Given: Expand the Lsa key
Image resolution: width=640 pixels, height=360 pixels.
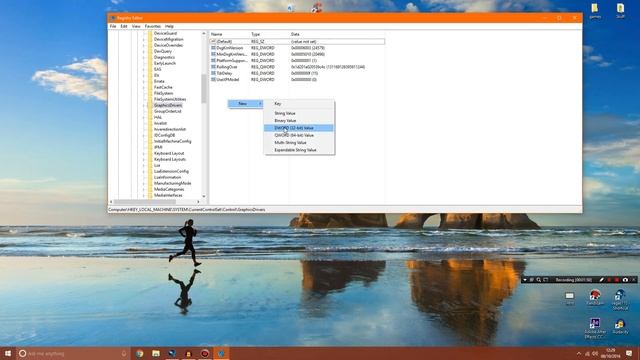Looking at the screenshot, I should (144, 165).
